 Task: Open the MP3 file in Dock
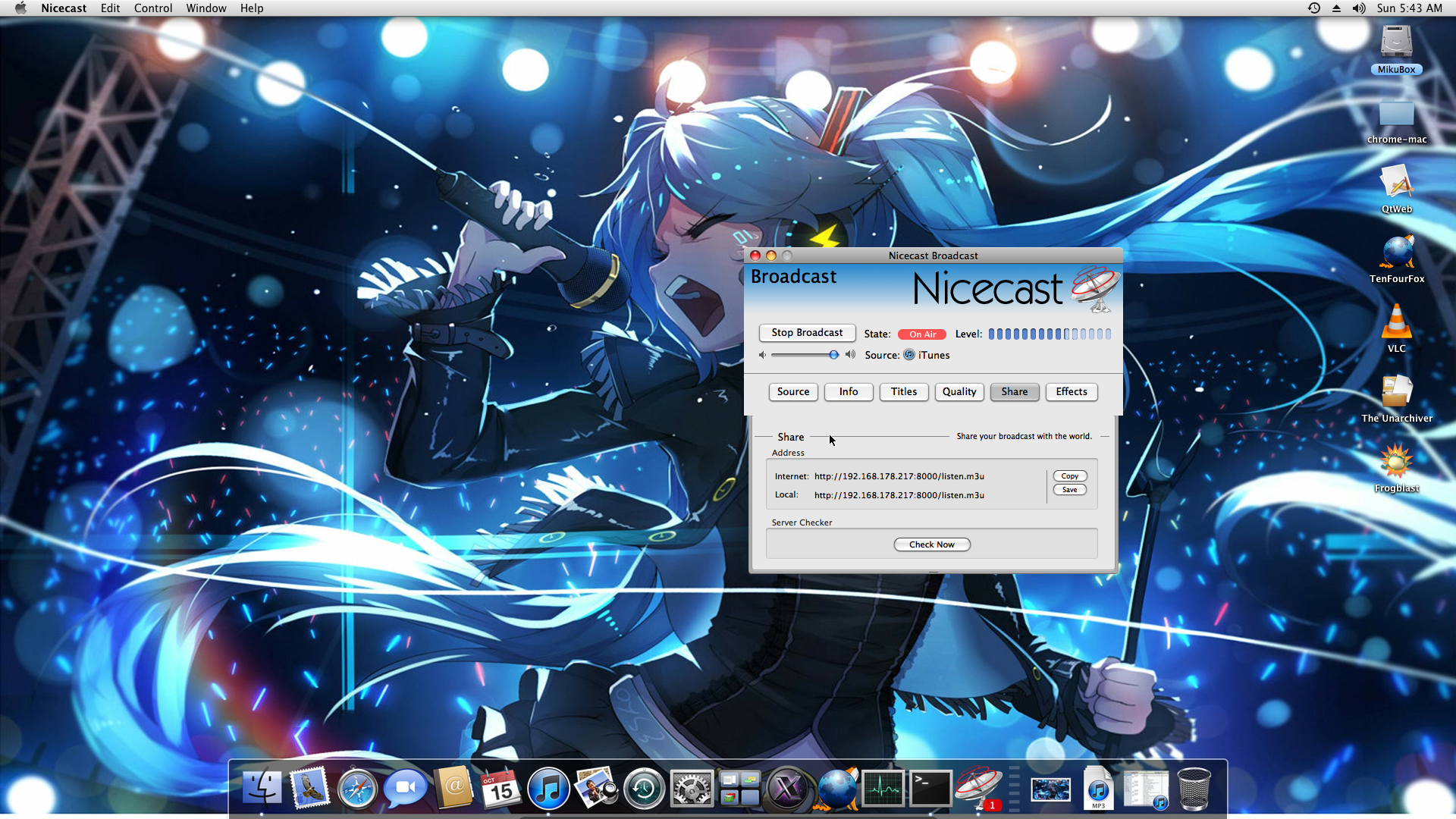point(1098,789)
